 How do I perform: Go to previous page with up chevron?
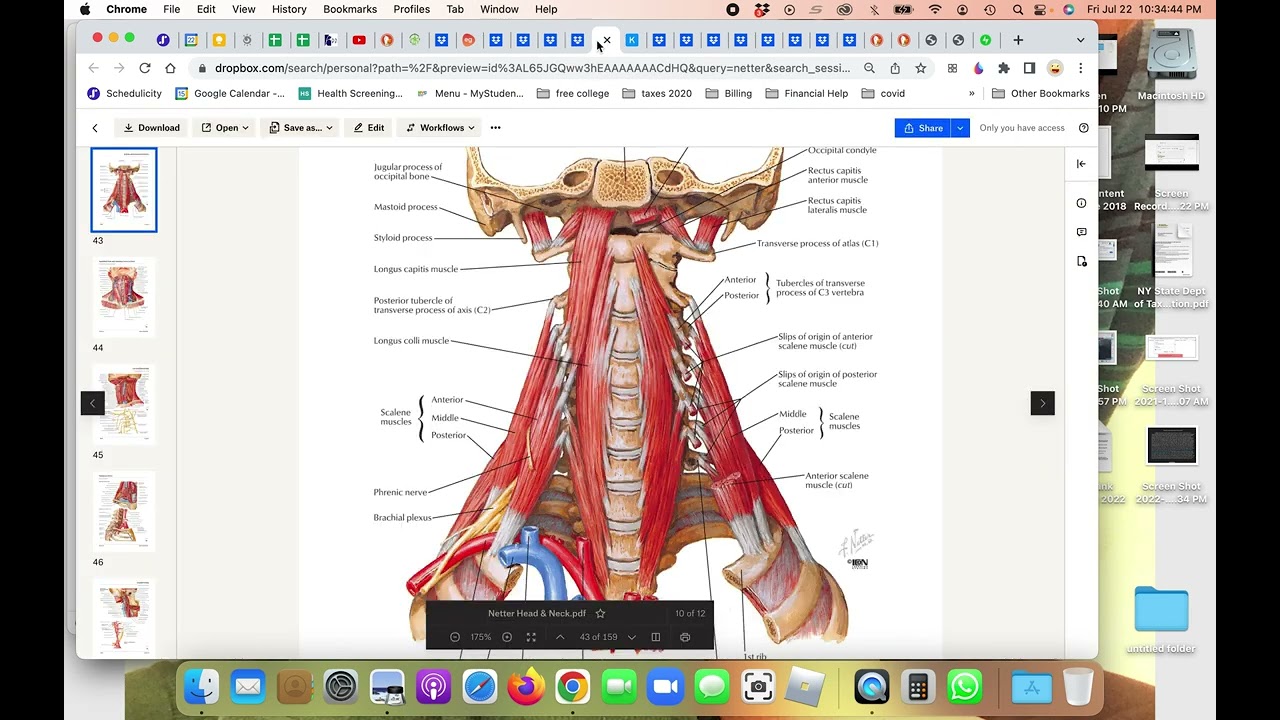point(560,637)
